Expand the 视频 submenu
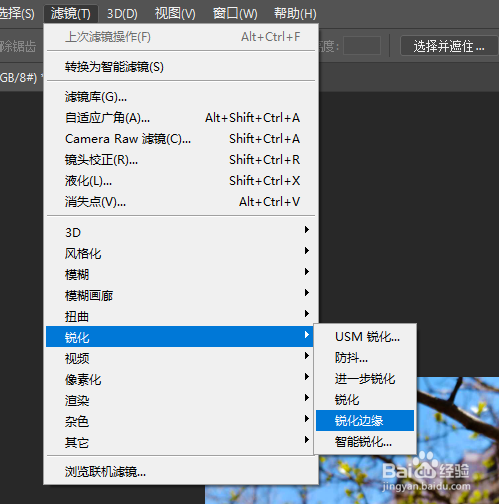499x504 pixels. coord(180,358)
